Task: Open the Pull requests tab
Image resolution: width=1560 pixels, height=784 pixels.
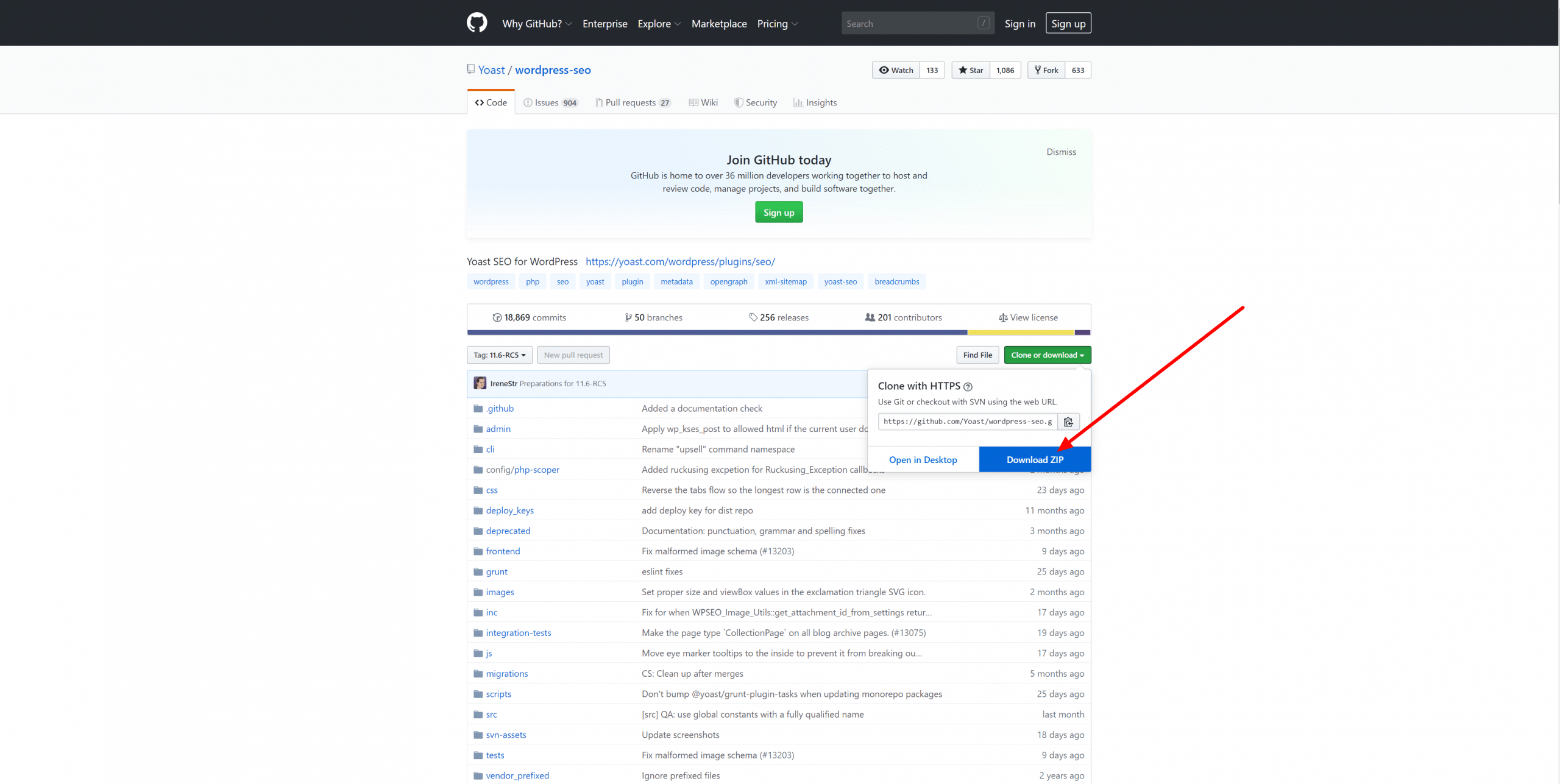Action: [633, 102]
